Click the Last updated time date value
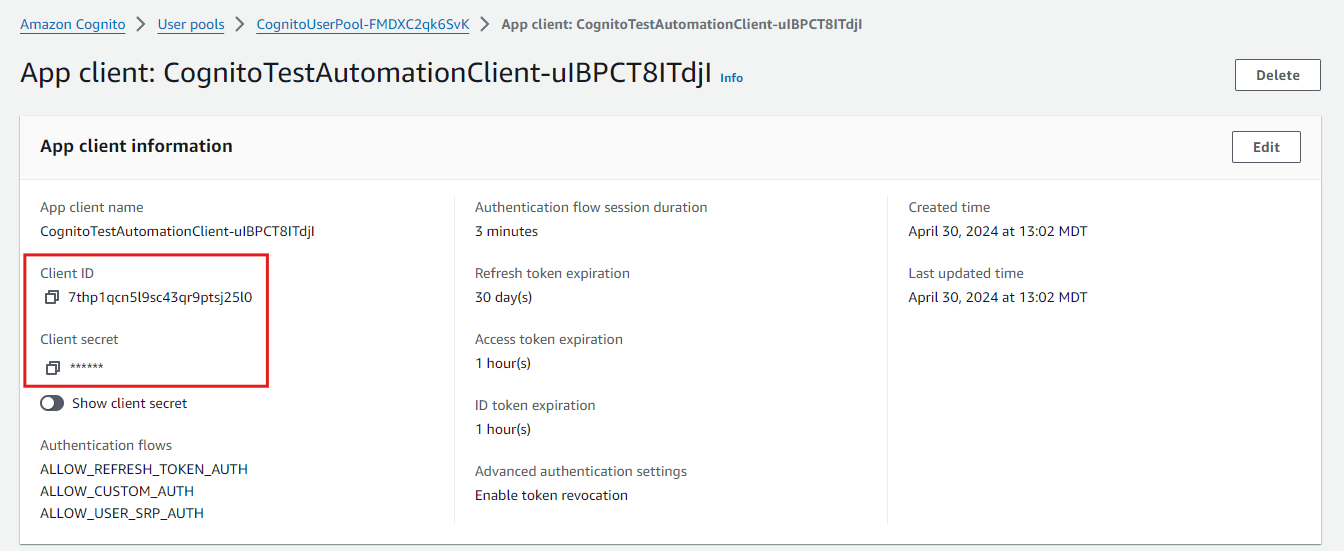 (998, 297)
